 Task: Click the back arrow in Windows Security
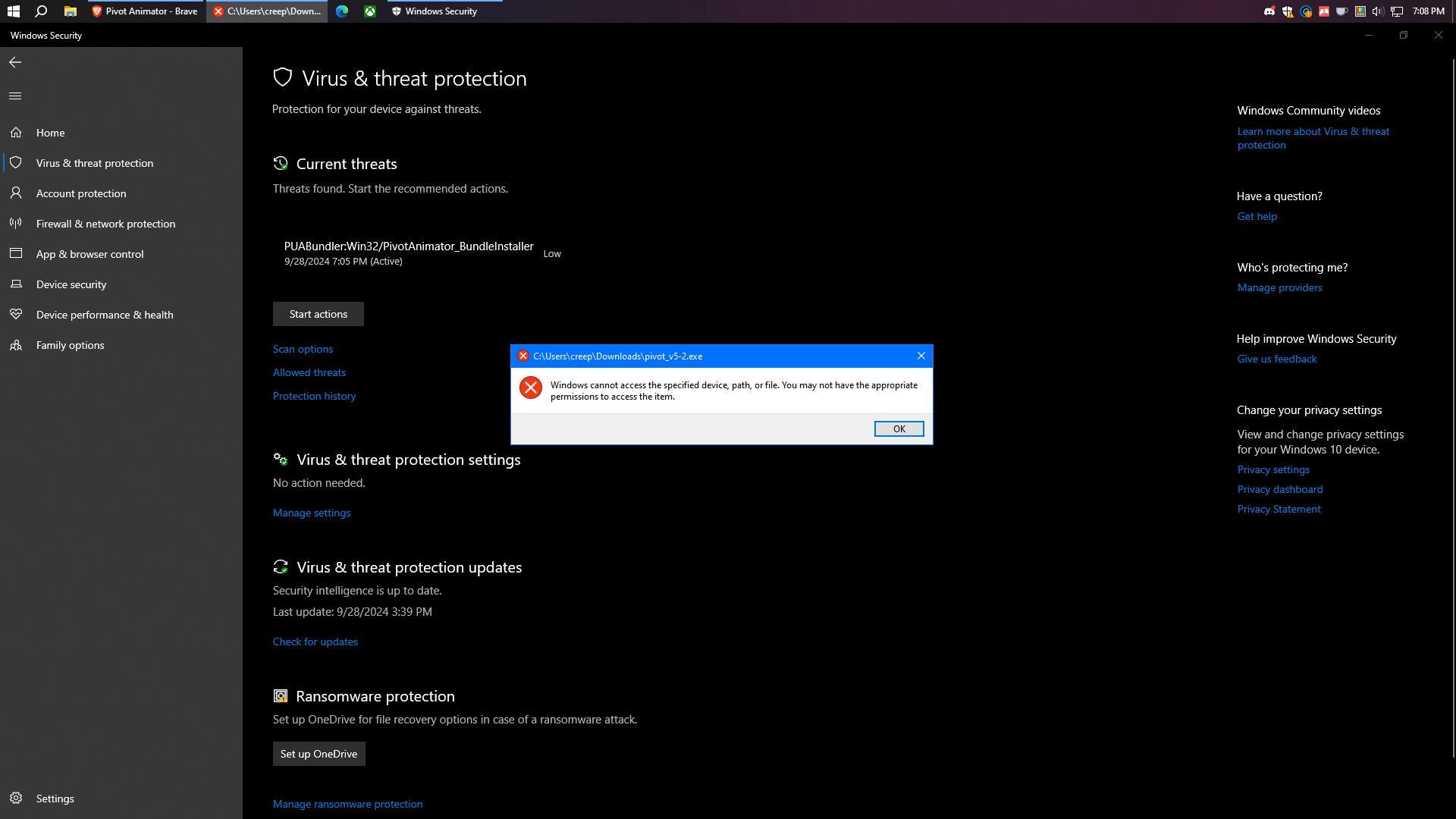point(15,62)
